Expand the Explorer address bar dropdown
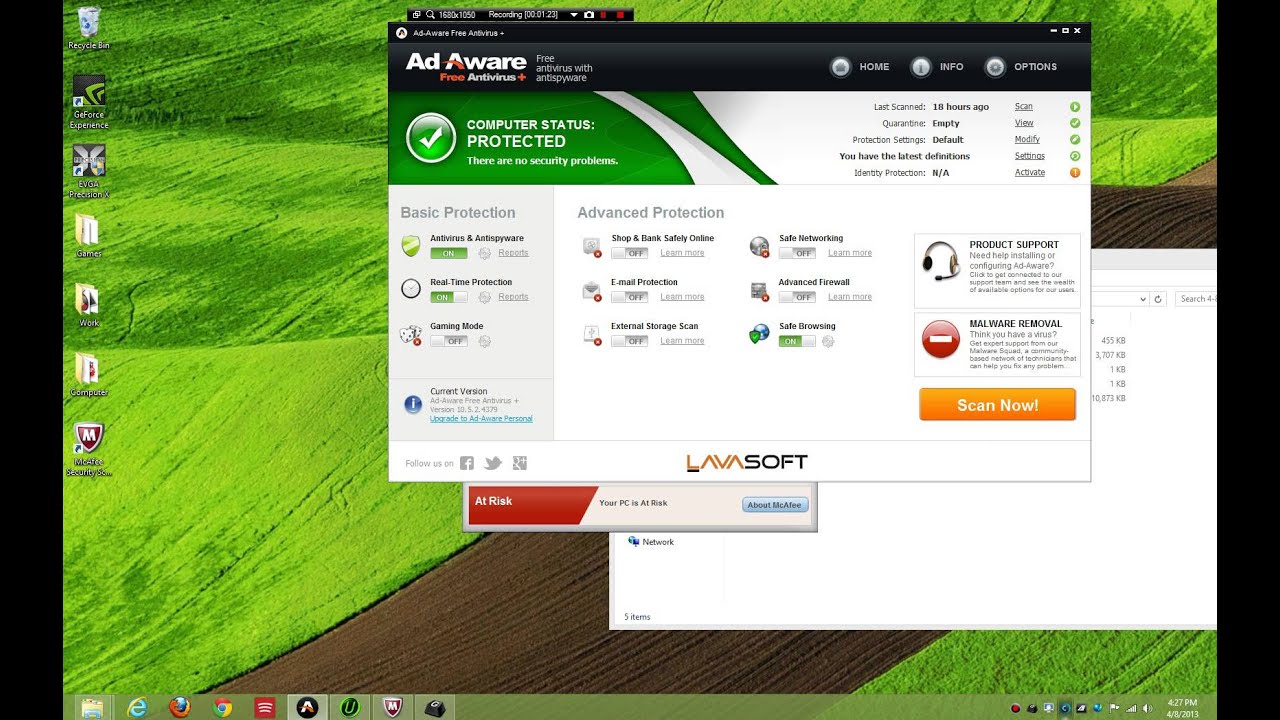 click(1143, 299)
